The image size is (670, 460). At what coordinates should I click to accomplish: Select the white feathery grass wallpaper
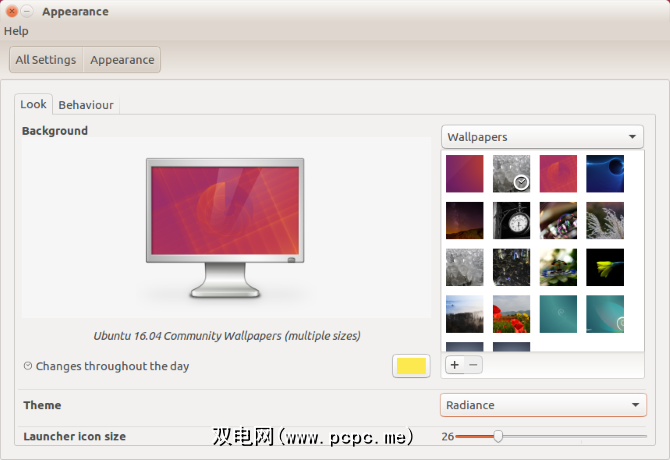point(605,220)
